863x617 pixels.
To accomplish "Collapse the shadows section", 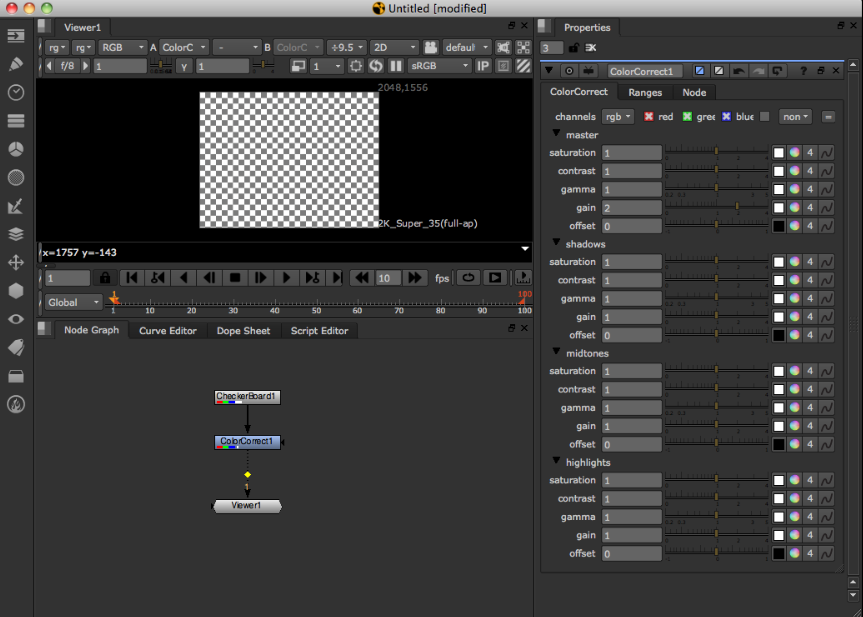I will click(x=557, y=244).
